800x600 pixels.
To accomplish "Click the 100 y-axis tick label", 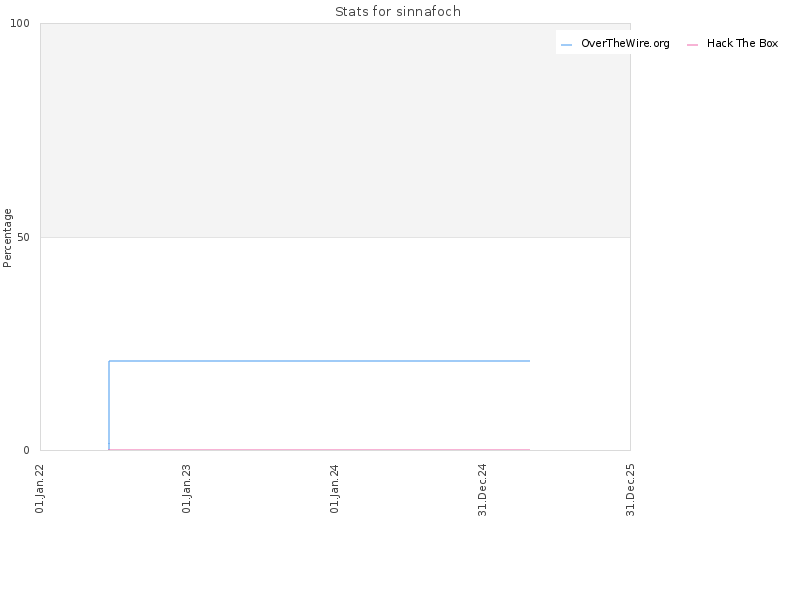I will (x=20, y=23).
